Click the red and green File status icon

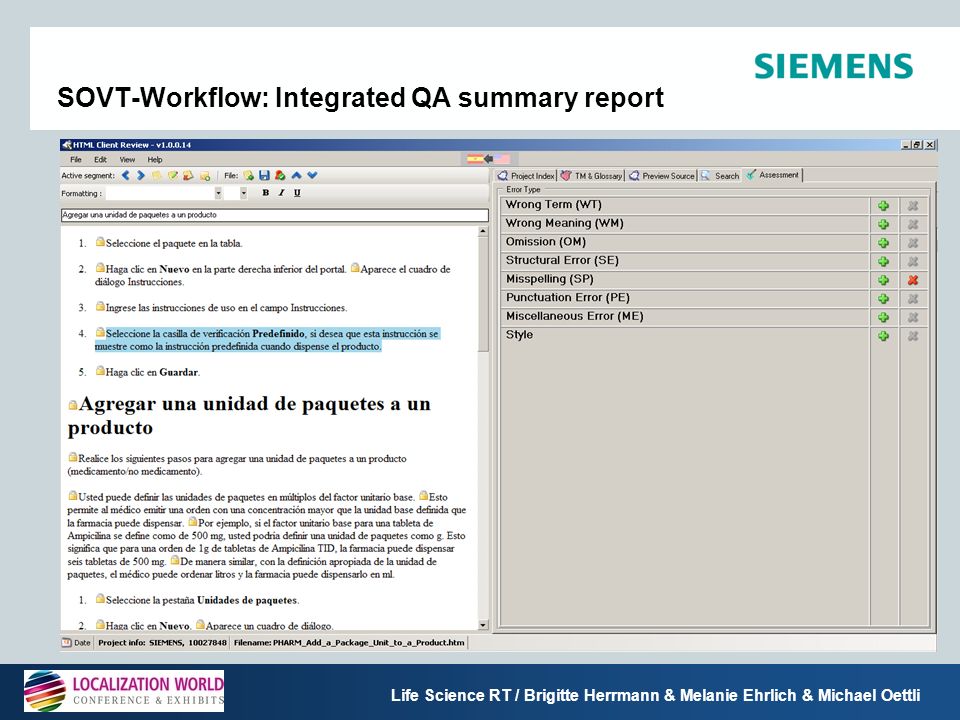coord(280,176)
